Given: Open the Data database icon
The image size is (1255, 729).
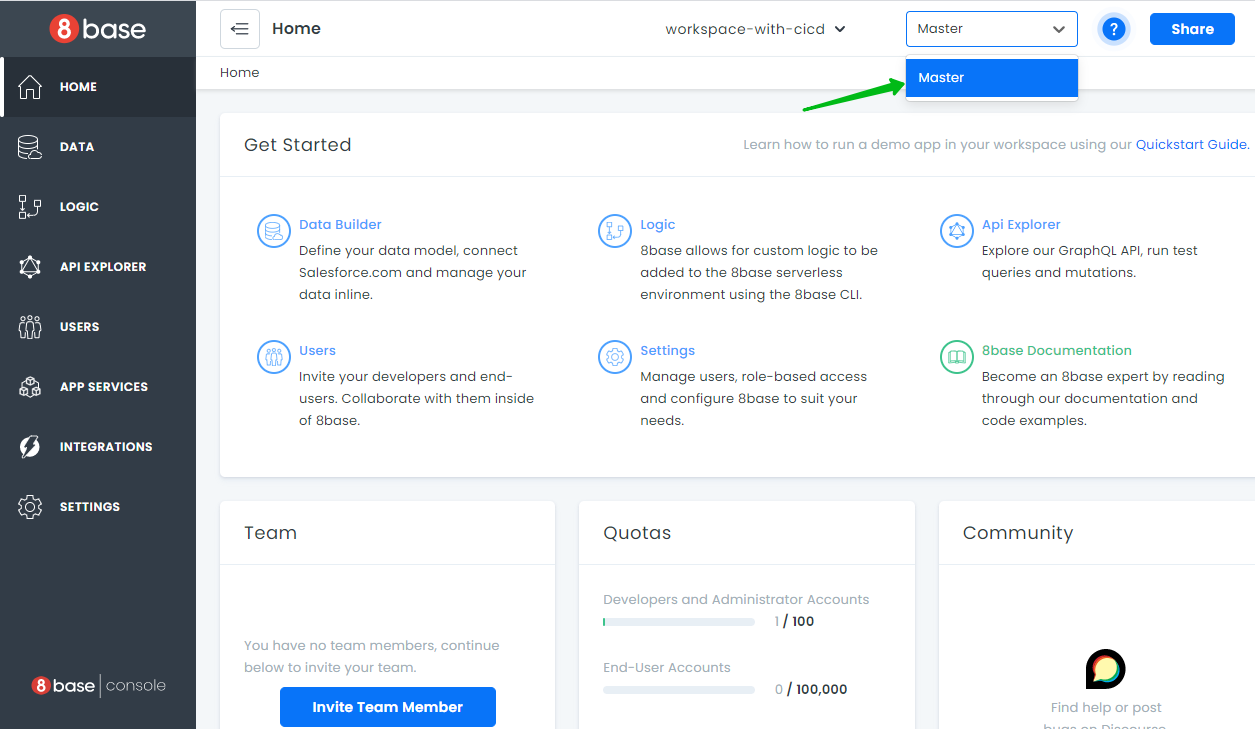Looking at the screenshot, I should (x=30, y=147).
